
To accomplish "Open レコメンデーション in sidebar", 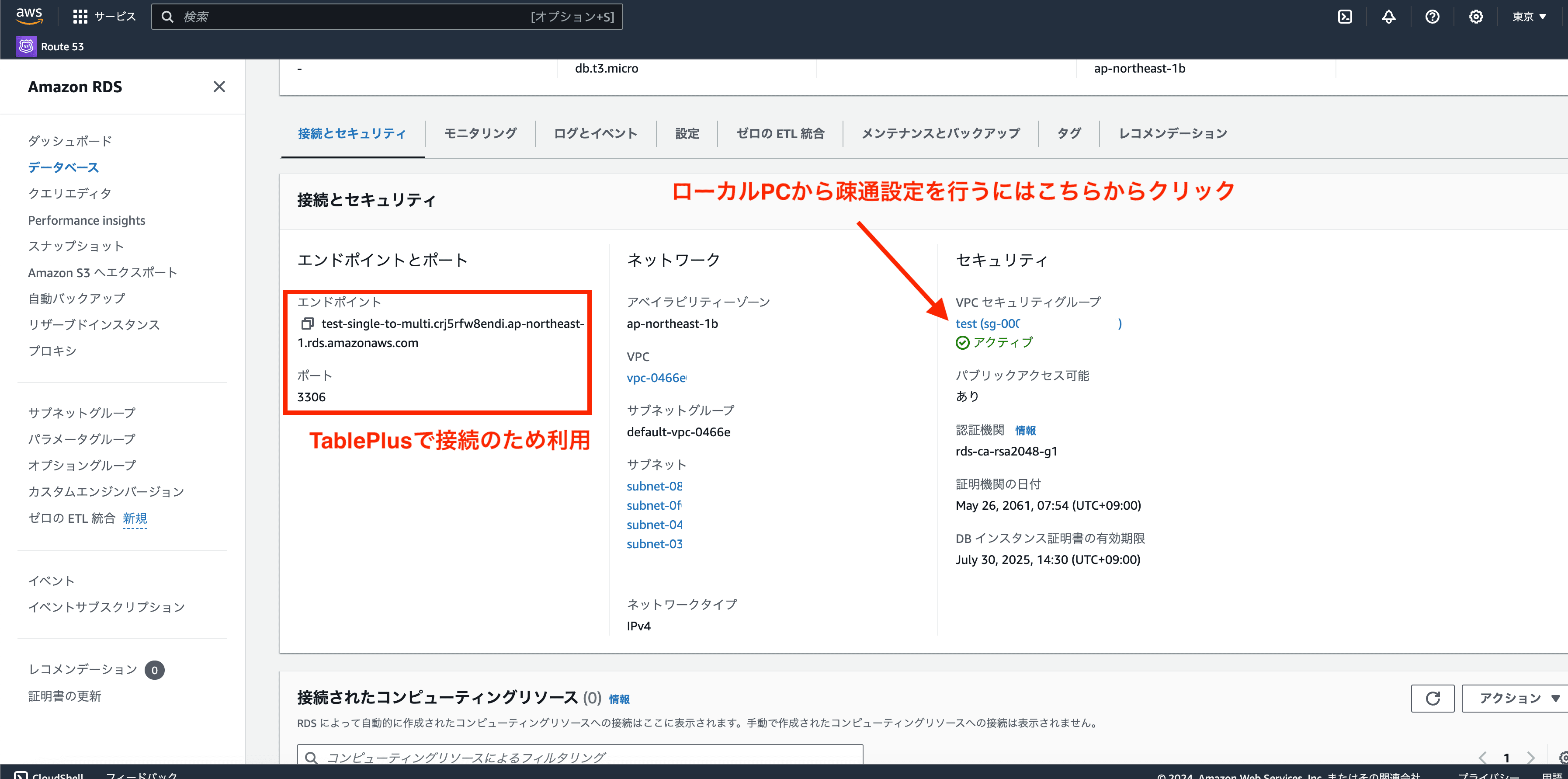I will (83, 669).
